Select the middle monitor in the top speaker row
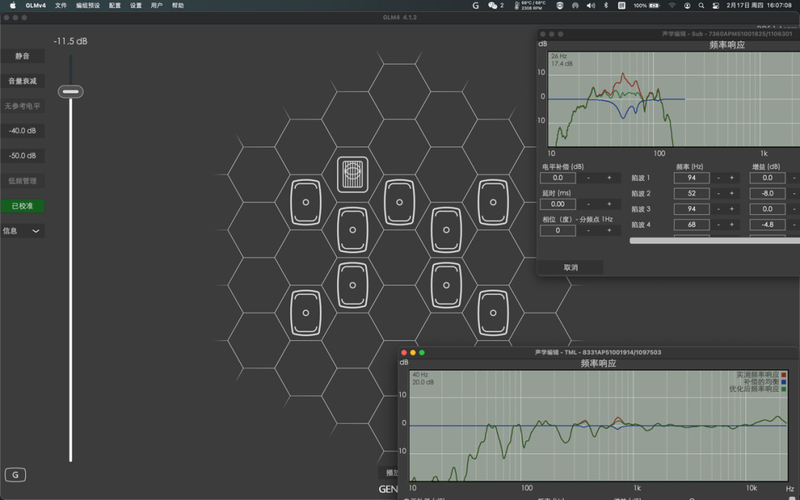The width and height of the screenshot is (800, 500). [x=399, y=202]
